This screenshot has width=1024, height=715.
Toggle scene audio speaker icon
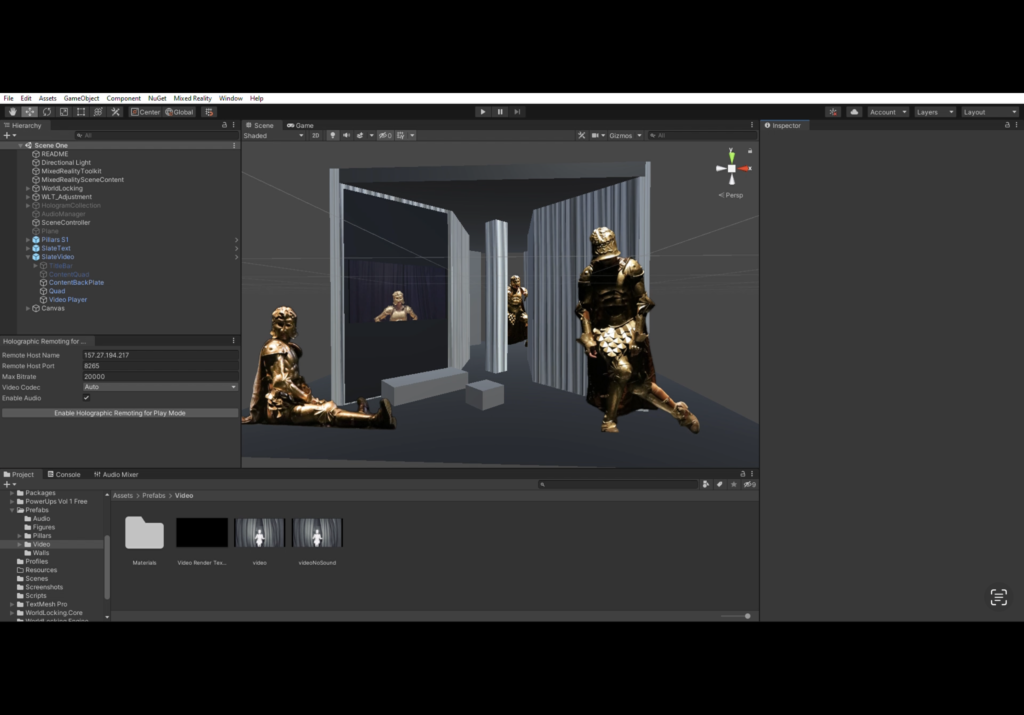(346, 135)
